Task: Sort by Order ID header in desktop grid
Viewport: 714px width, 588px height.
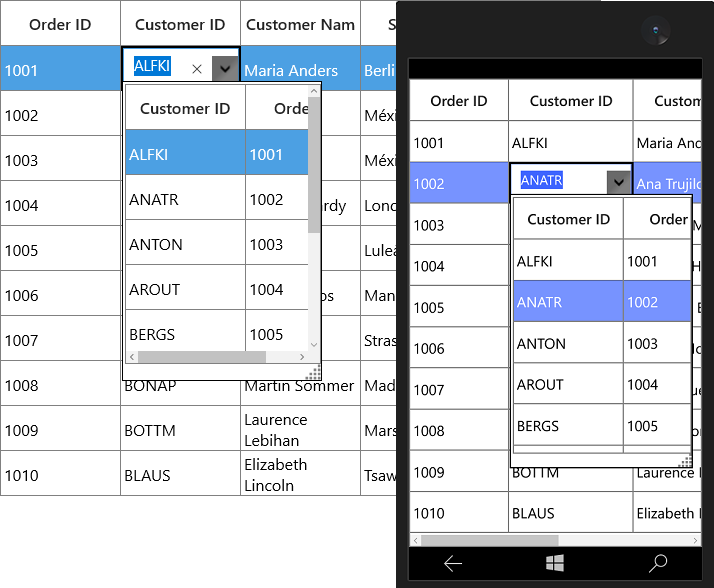Action: tap(60, 24)
